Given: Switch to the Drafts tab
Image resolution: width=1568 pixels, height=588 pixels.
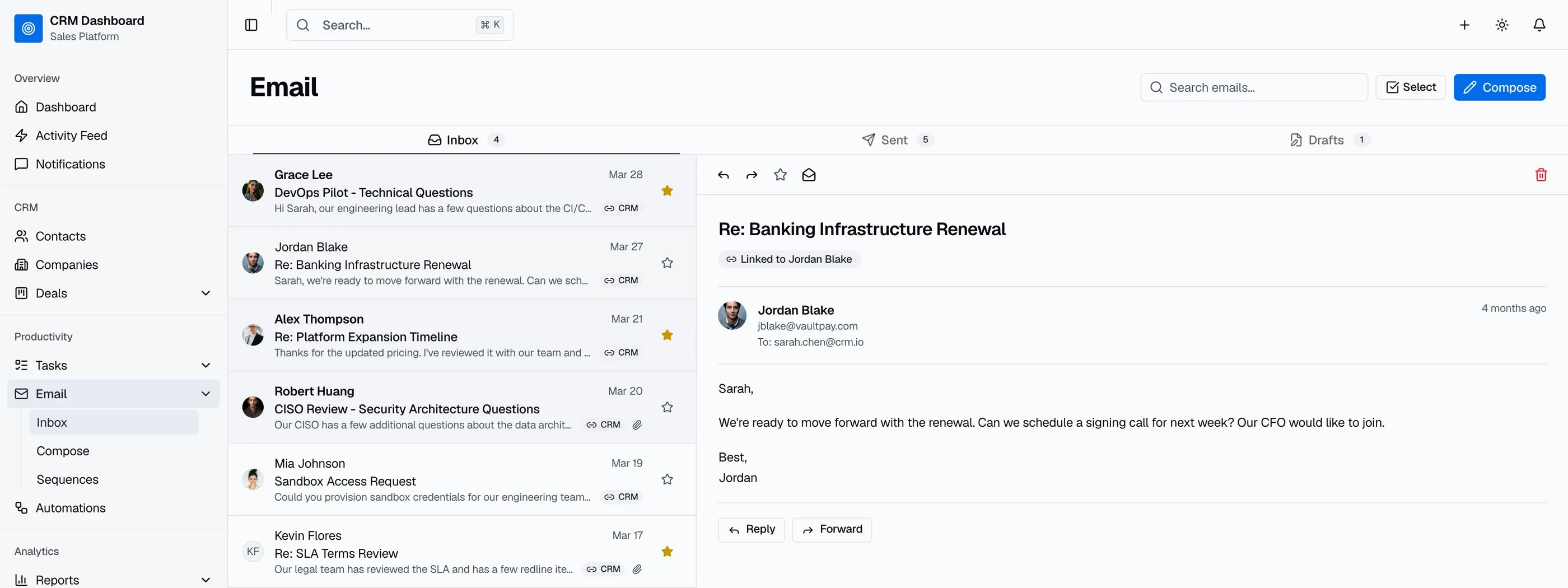Looking at the screenshot, I should [x=1330, y=140].
